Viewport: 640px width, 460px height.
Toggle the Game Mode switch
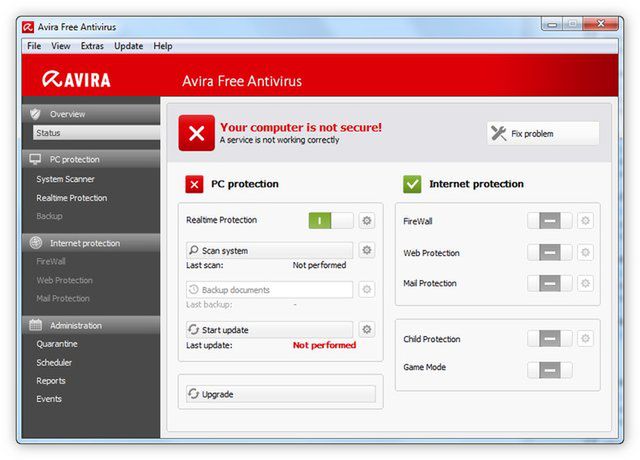[550, 370]
